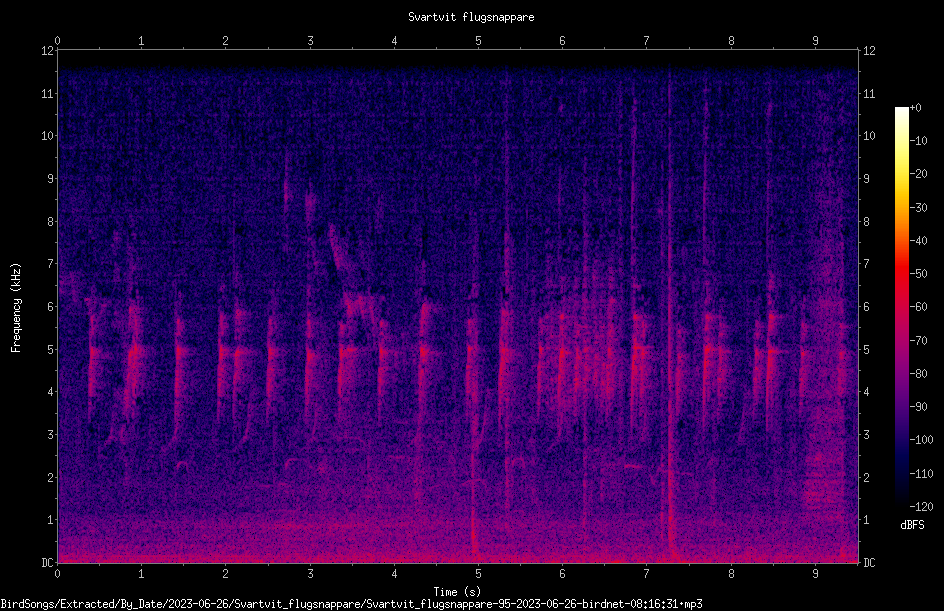
Task: Click the "-10" color scale label
Action: pos(919,141)
